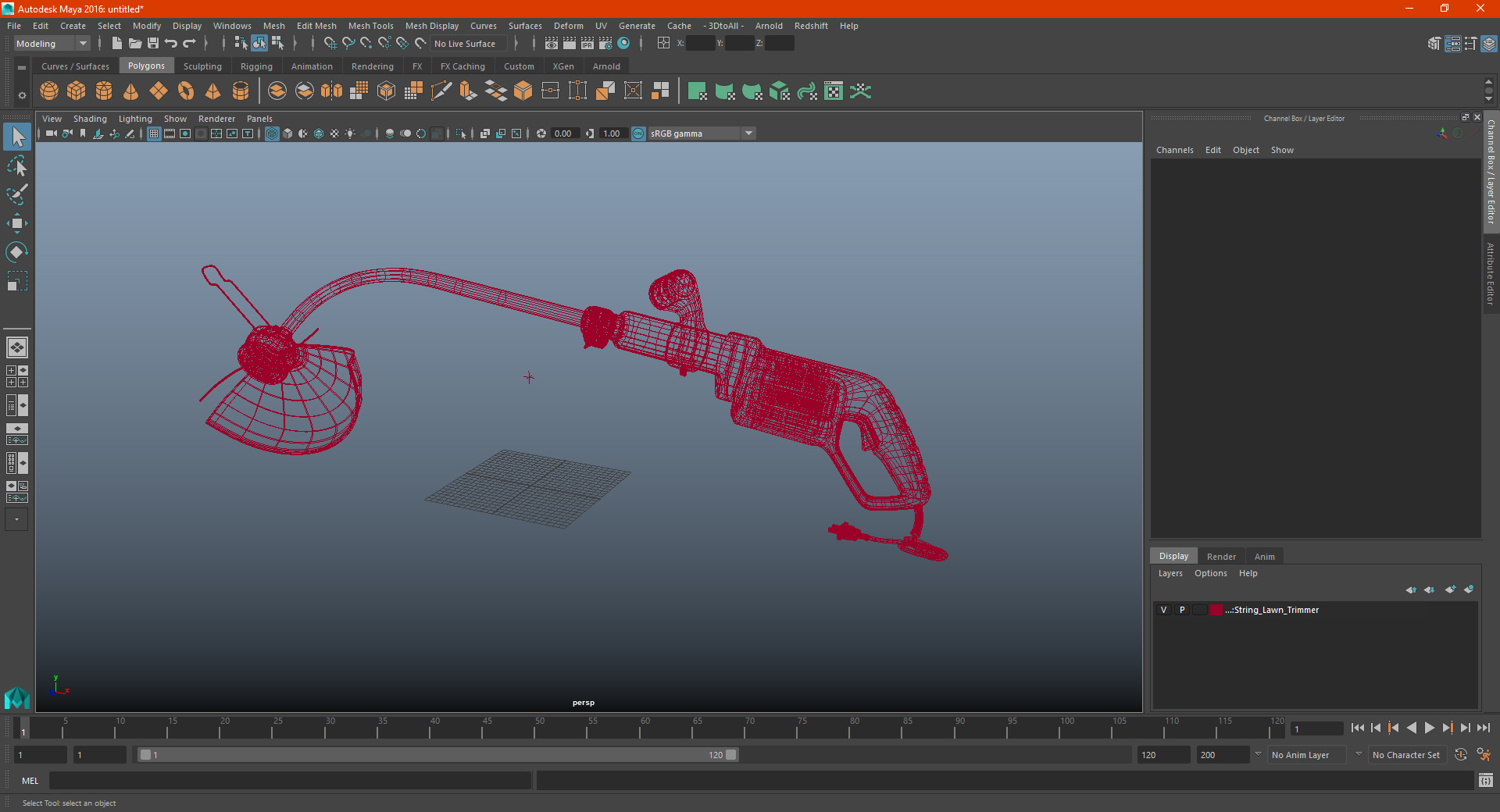Create a polygon cube from the shelf
This screenshot has width=1500, height=812.
click(77, 91)
